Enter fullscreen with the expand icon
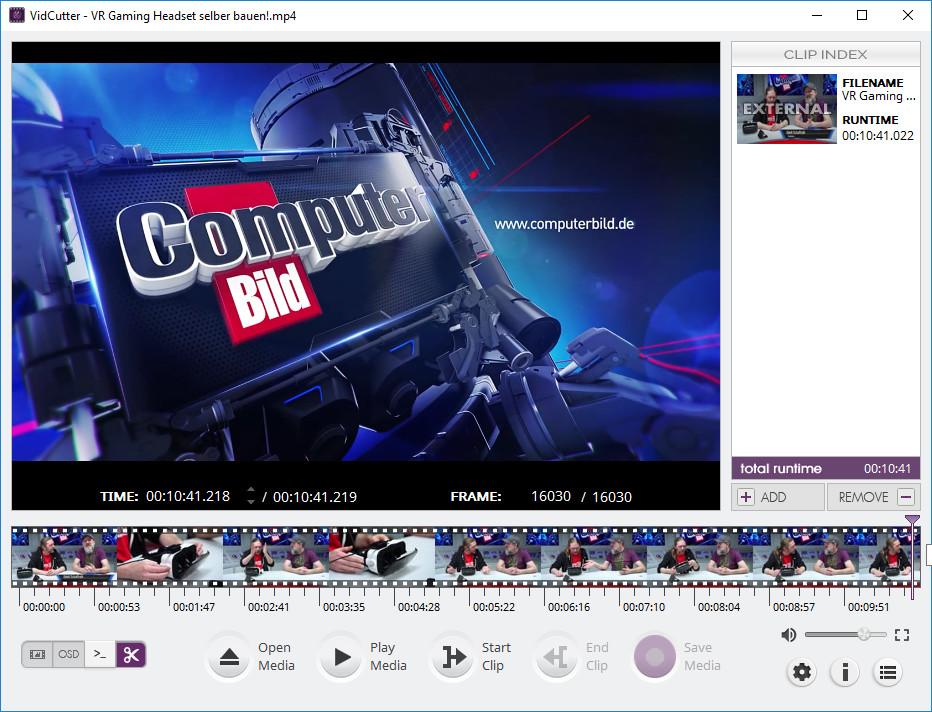 [901, 634]
